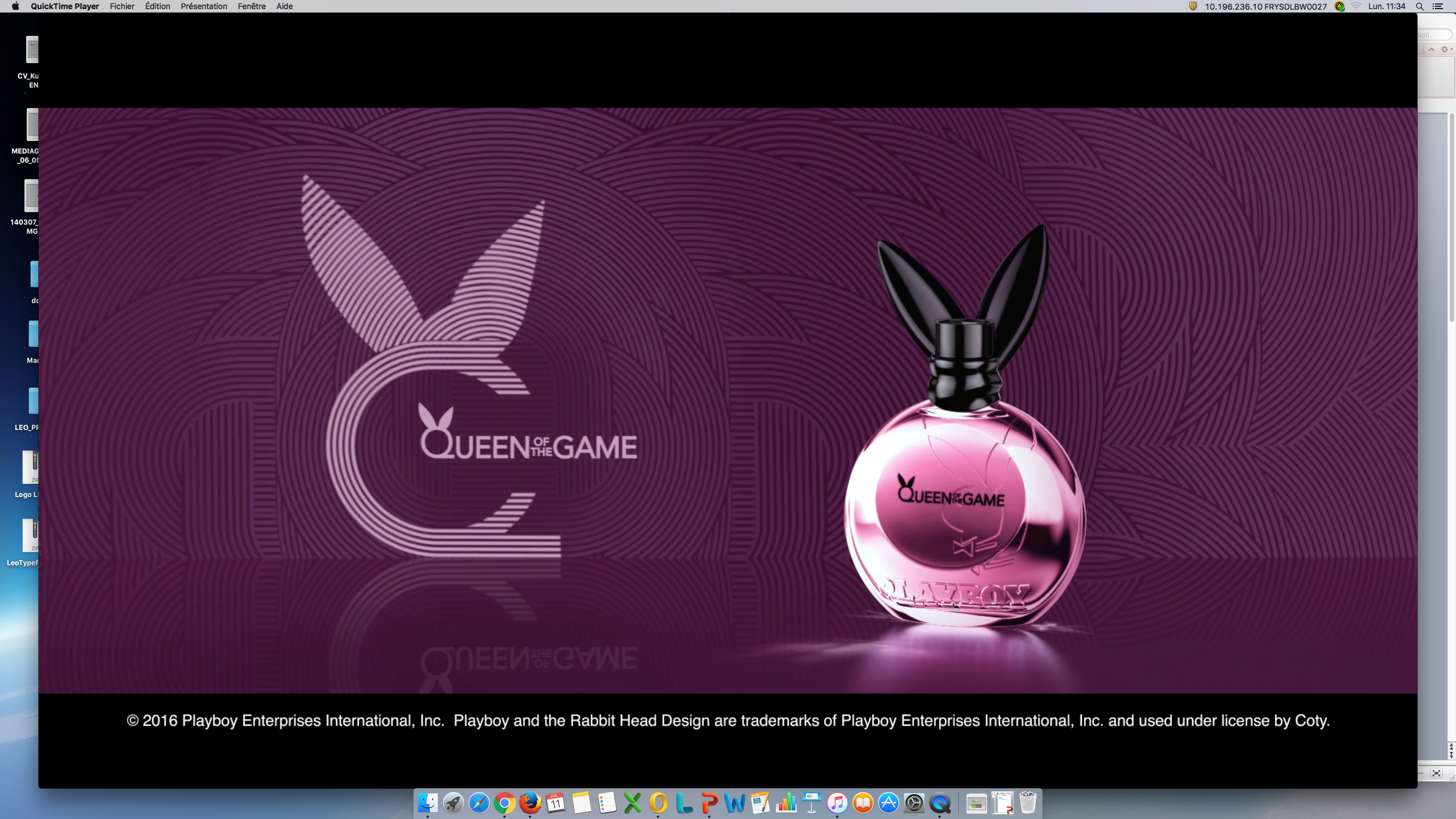Select the MEDIAG _06_05 desktop file
1456x819 pixels.
pos(26,136)
